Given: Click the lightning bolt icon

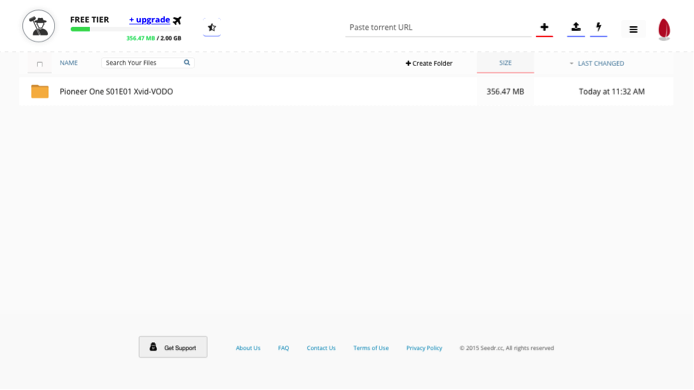Looking at the screenshot, I should (x=599, y=27).
